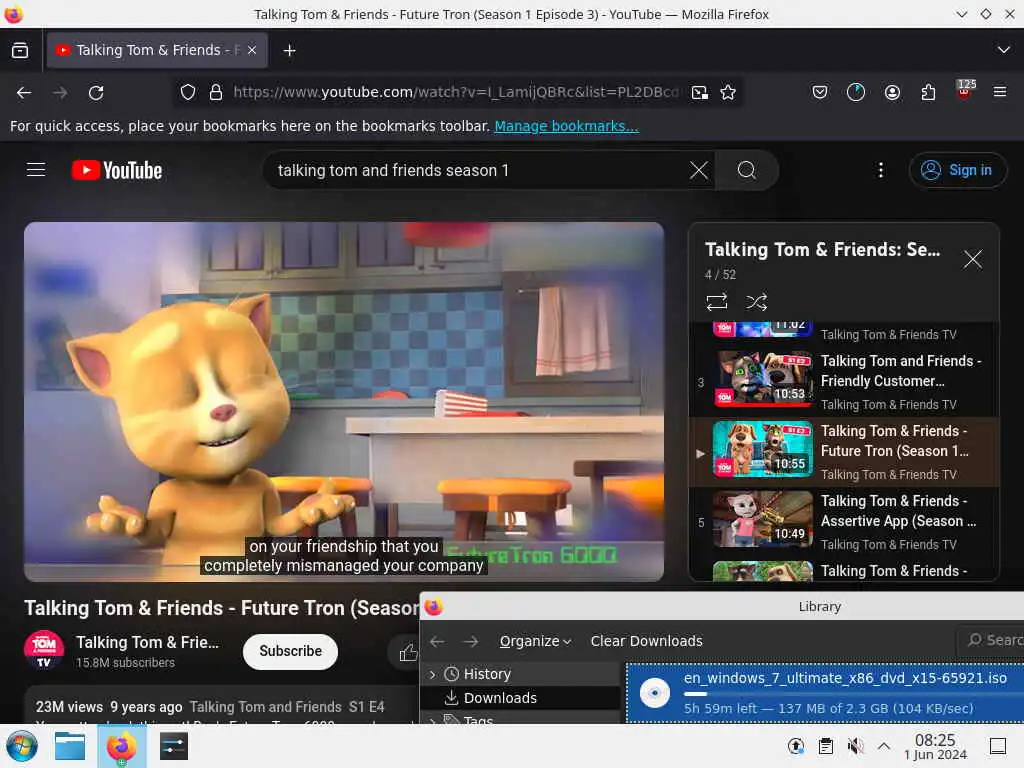Open Talking Tom & Friends TV channel avatar
The height and width of the screenshot is (768, 1024).
click(x=44, y=651)
